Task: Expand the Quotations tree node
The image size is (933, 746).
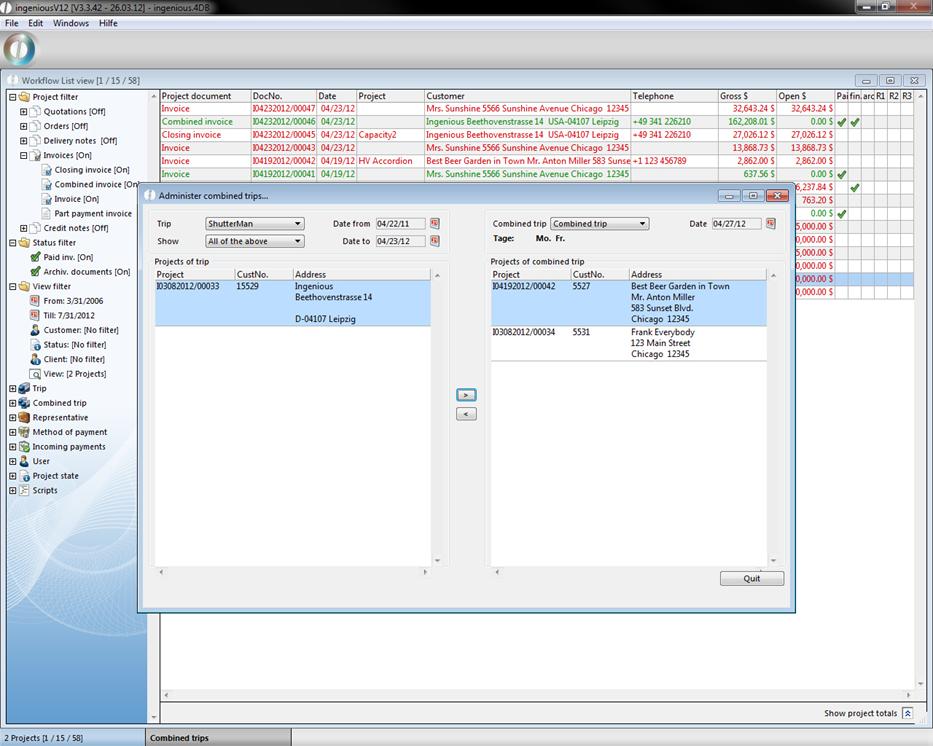Action: [x=23, y=112]
